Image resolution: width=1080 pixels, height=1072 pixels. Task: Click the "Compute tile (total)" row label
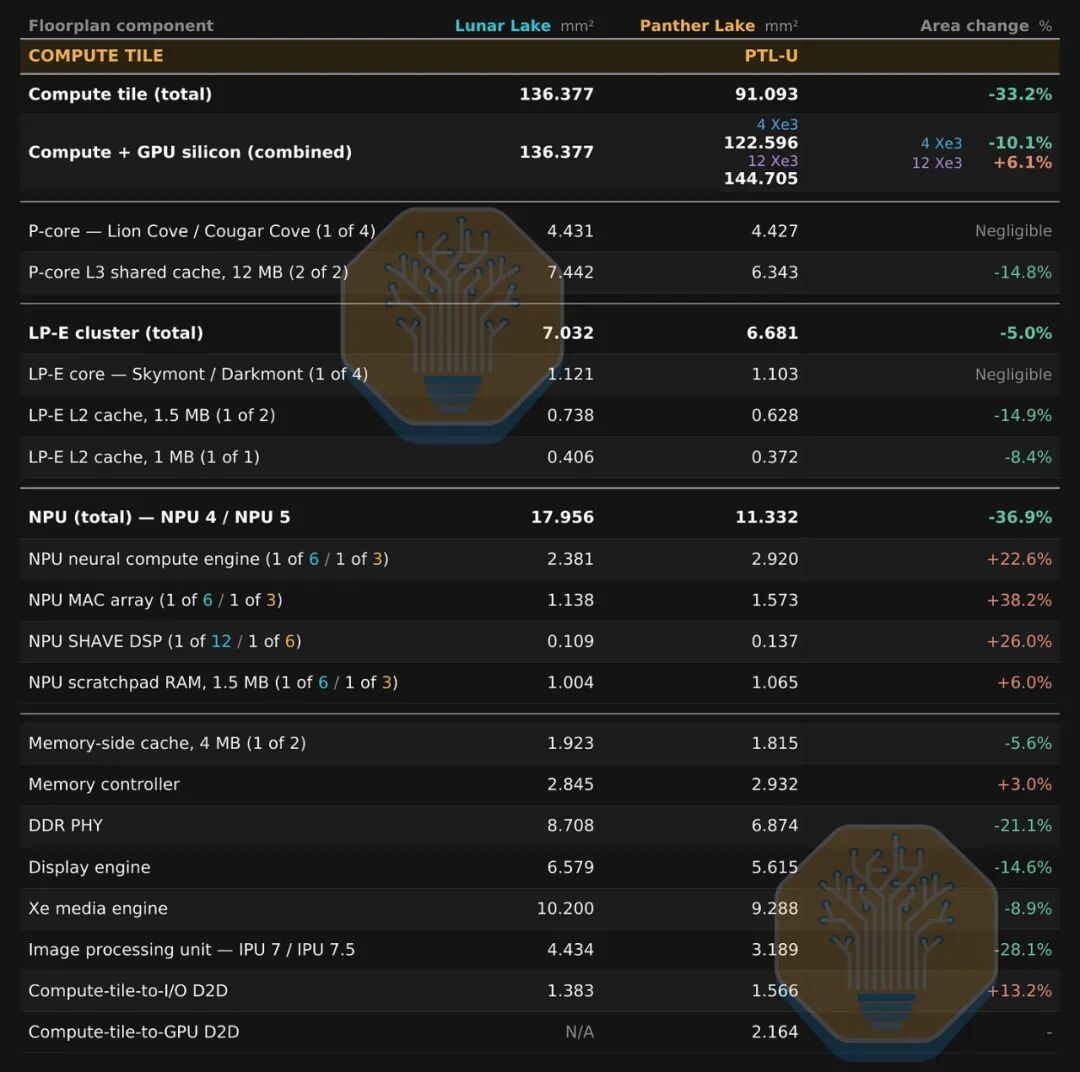point(120,94)
